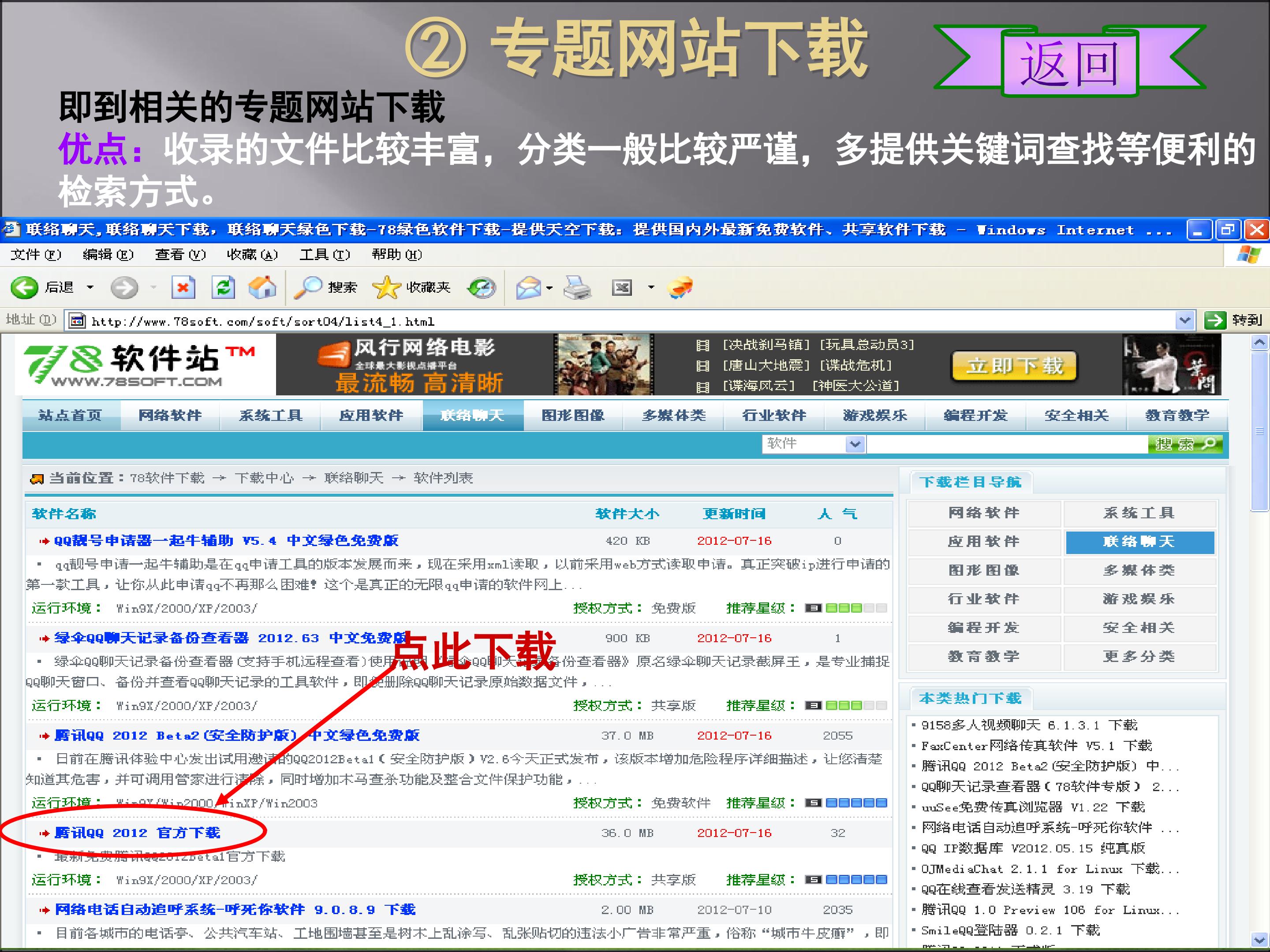Open 腾讯QQ 2012 Beta2 安全防护版 link
Screen dimensions: 1270x952
(x=236, y=735)
